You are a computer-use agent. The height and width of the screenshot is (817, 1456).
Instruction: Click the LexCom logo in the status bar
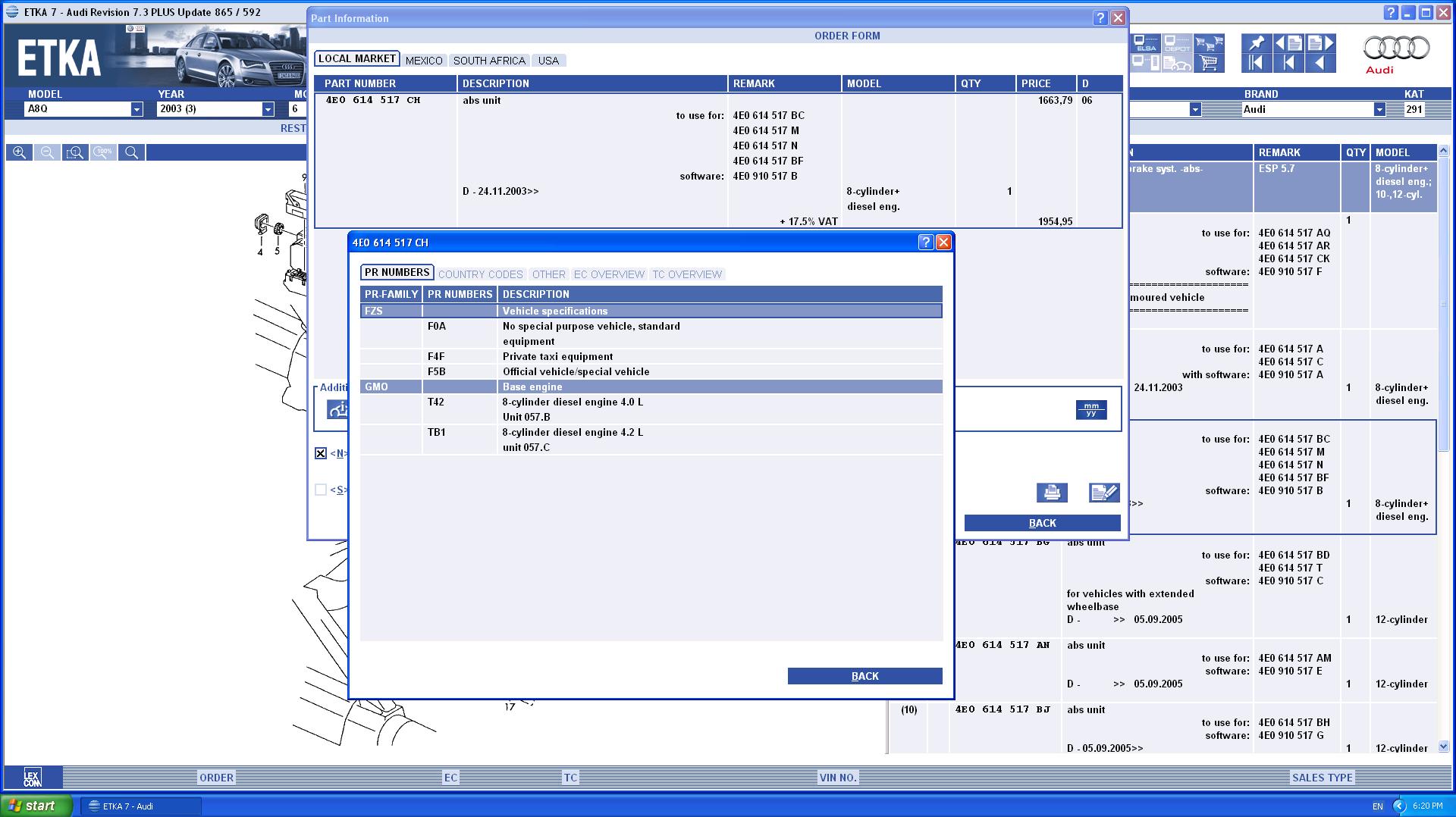click(x=32, y=778)
